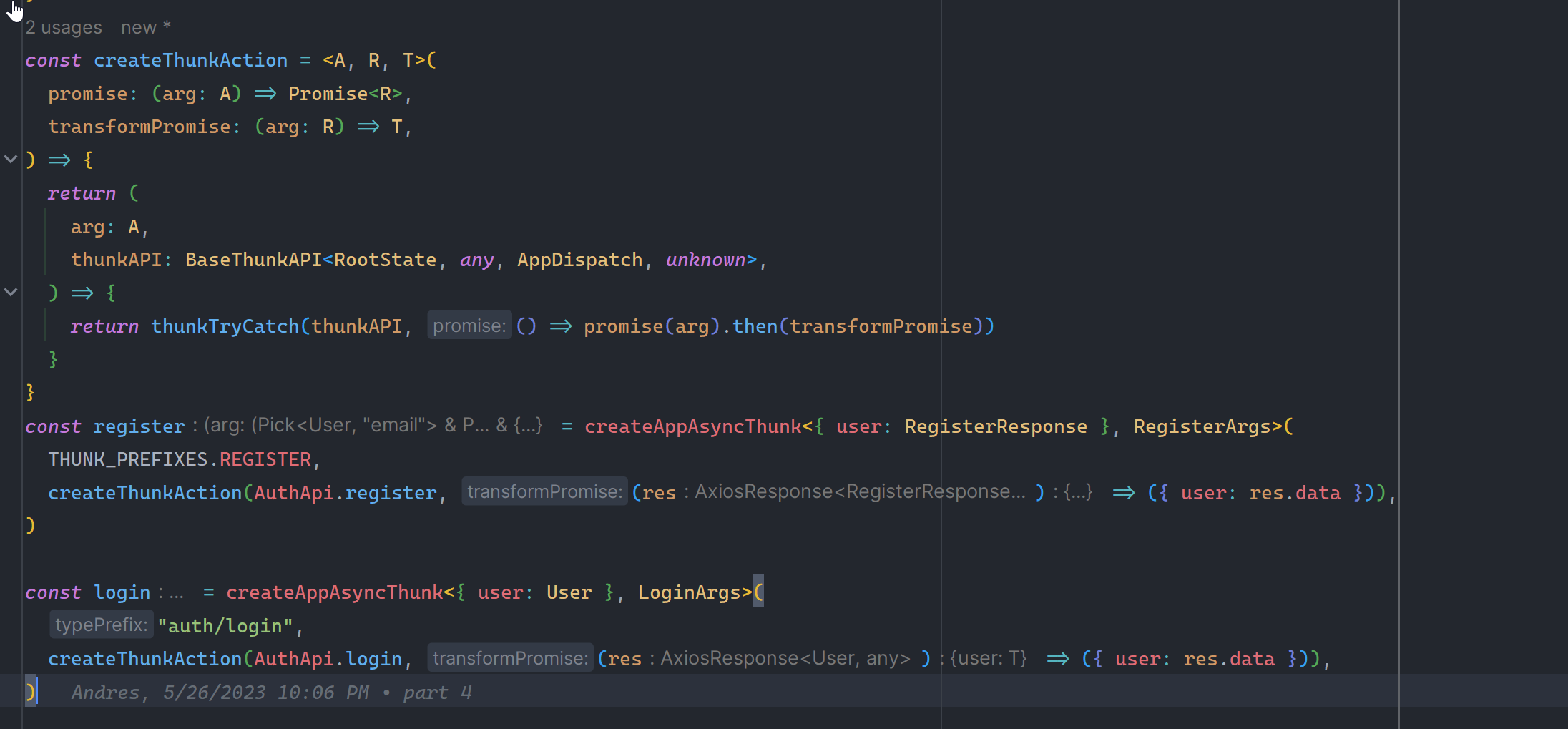This screenshot has height=729, width=1568.
Task: Collapse the createThunkAction body fold chevron
Action: click(x=11, y=159)
